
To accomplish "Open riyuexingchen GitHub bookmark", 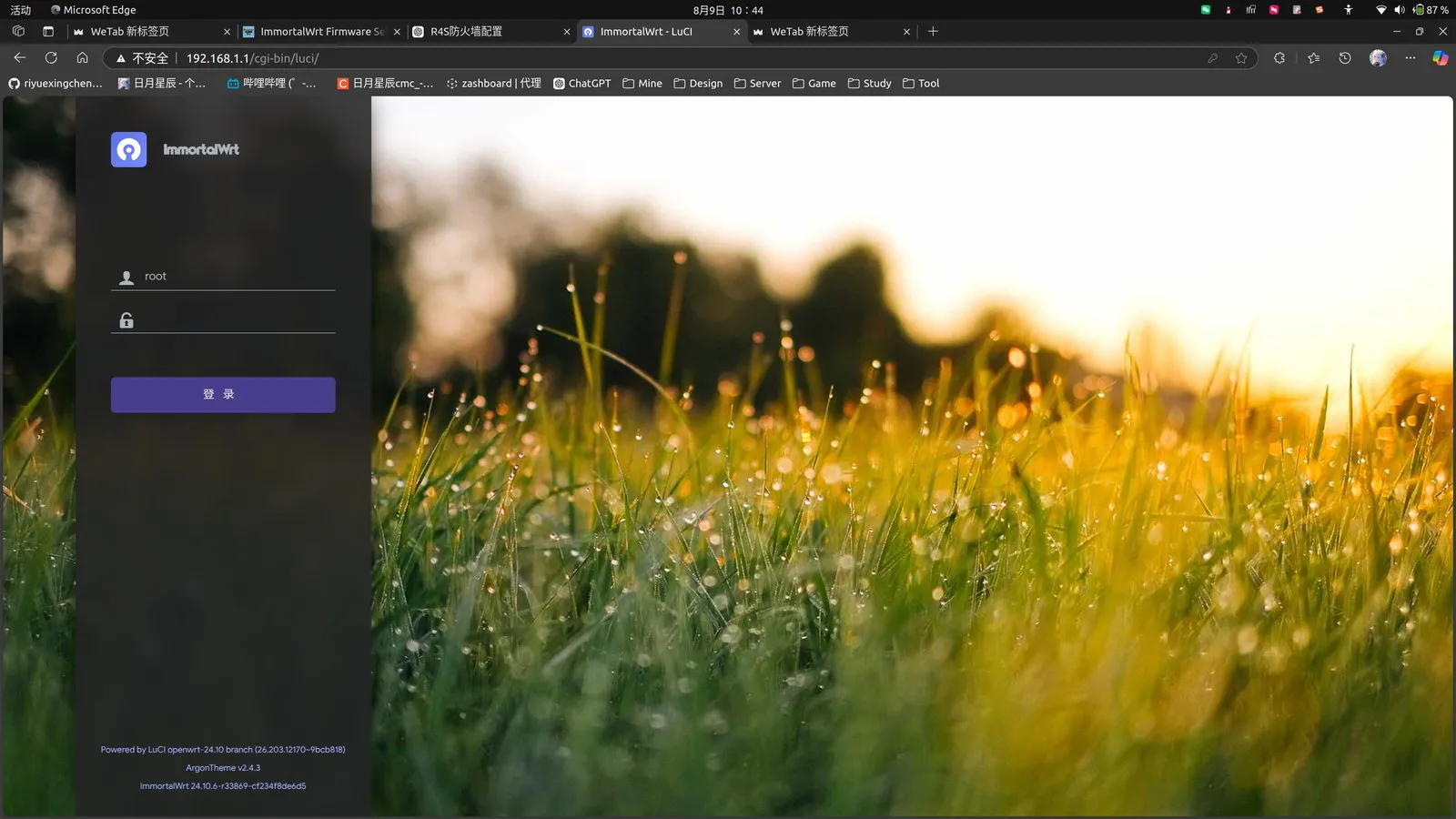I will click(55, 84).
